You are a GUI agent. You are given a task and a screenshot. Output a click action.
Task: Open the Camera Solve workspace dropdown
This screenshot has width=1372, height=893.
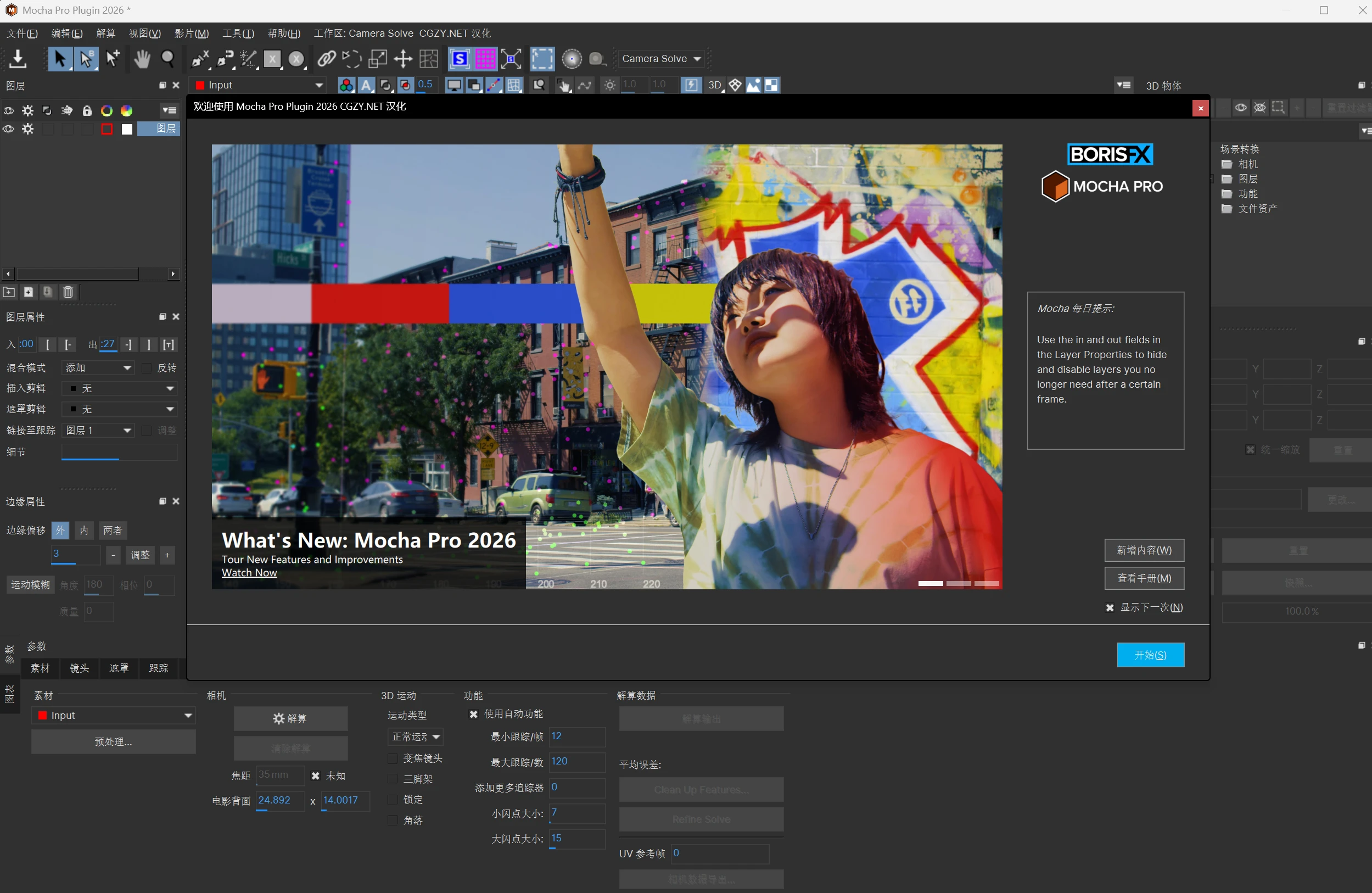[660, 58]
